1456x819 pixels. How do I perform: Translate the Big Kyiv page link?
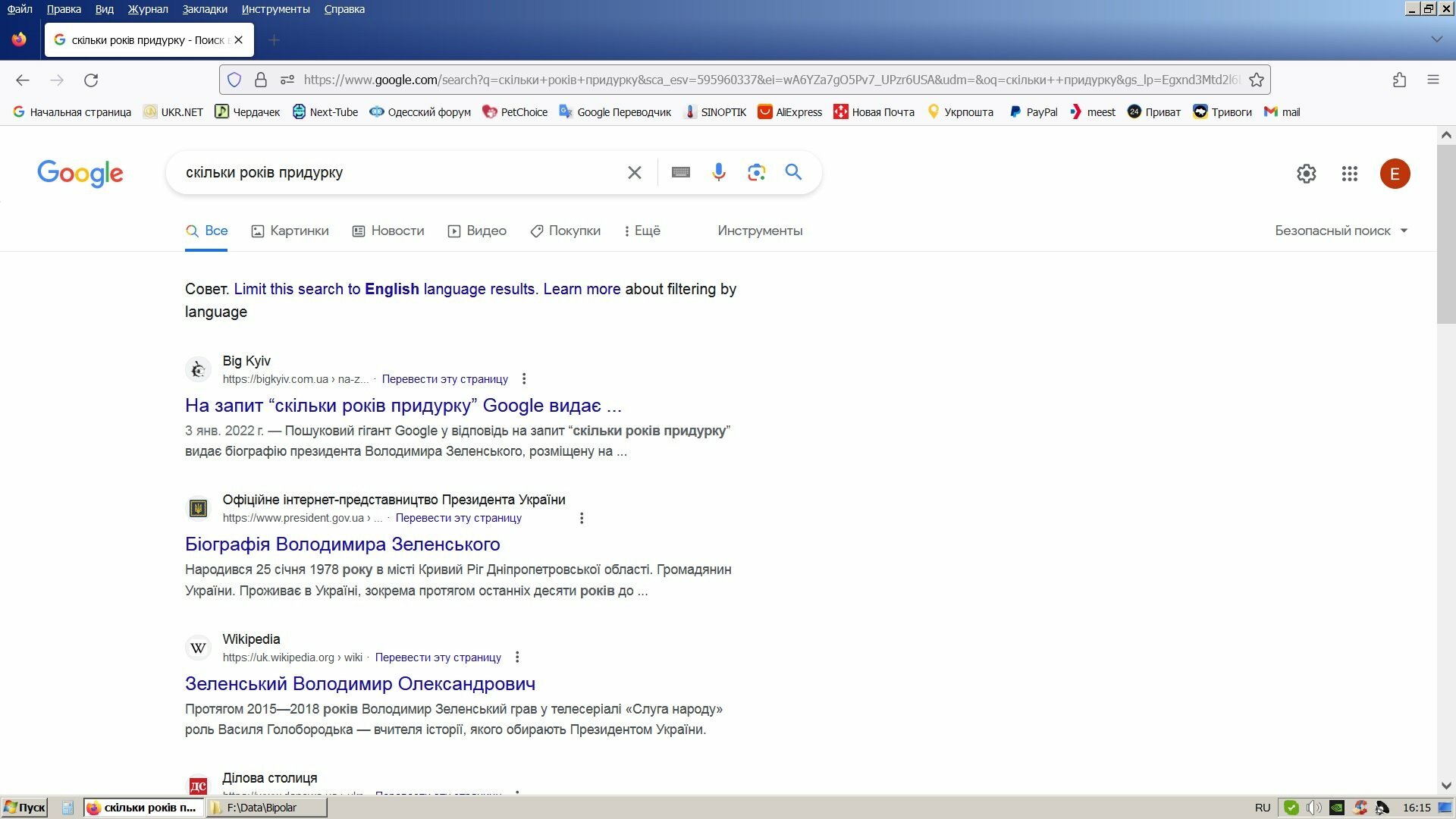[x=445, y=379]
